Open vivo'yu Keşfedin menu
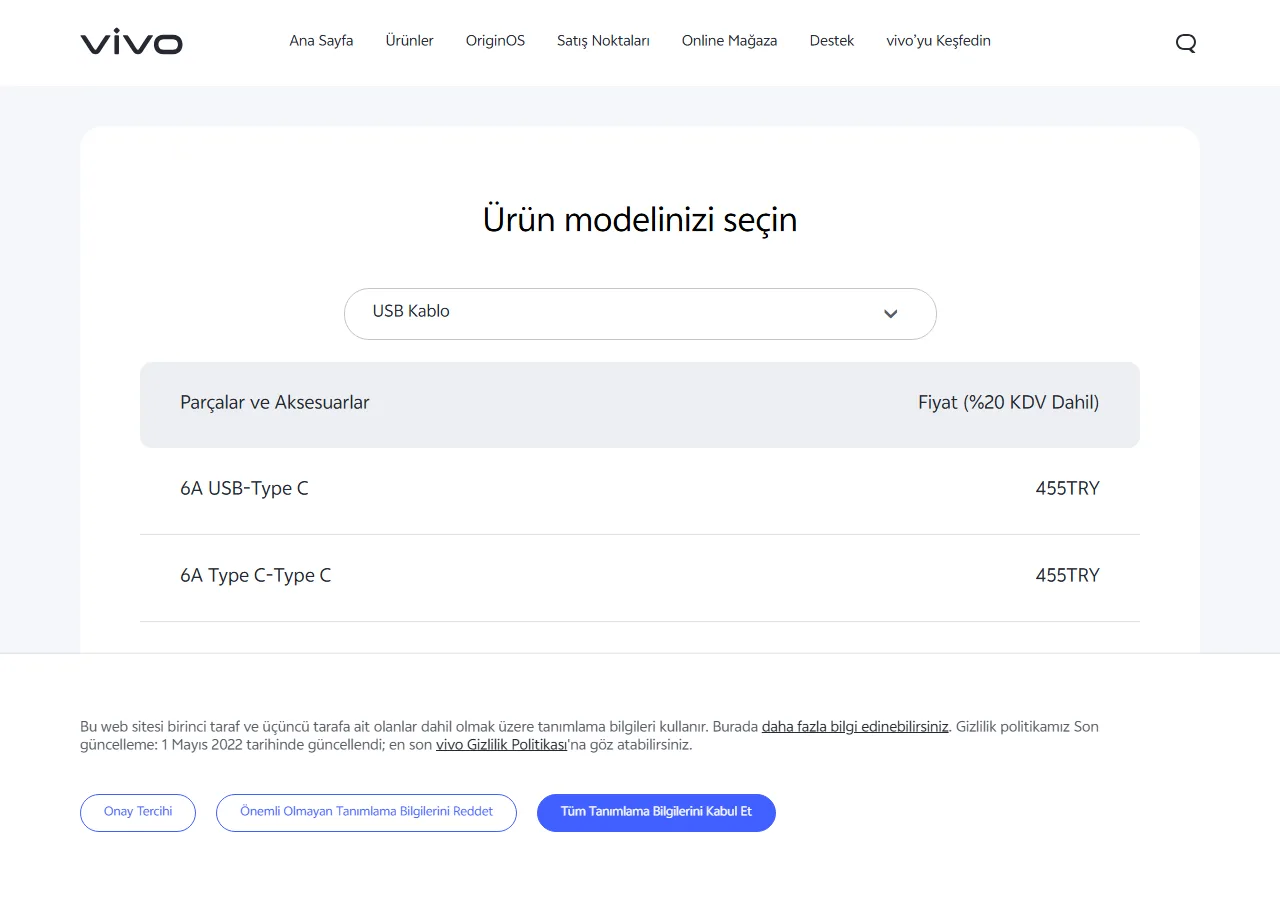The height and width of the screenshot is (900, 1280). tap(938, 41)
